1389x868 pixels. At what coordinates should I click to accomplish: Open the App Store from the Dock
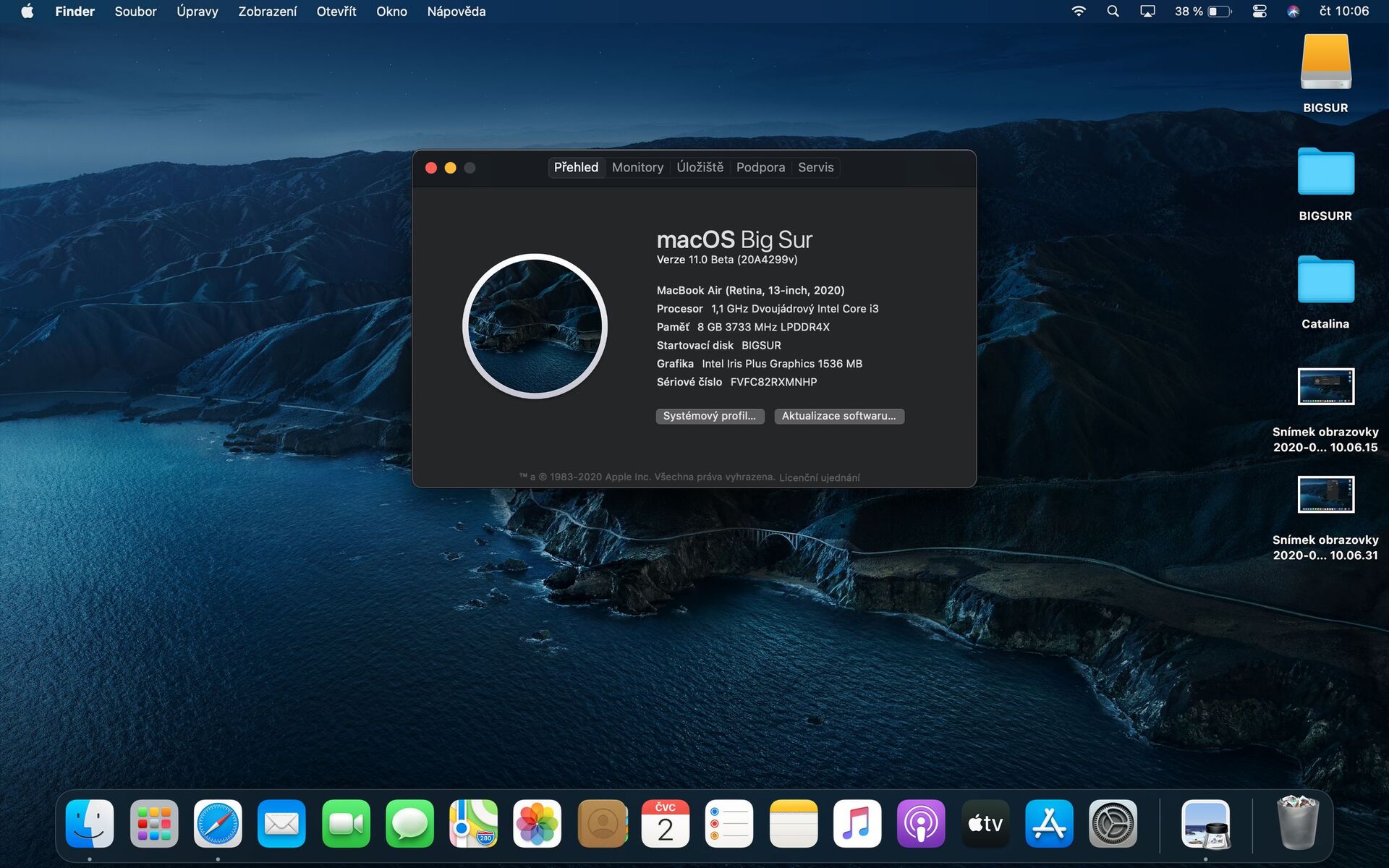1048,823
